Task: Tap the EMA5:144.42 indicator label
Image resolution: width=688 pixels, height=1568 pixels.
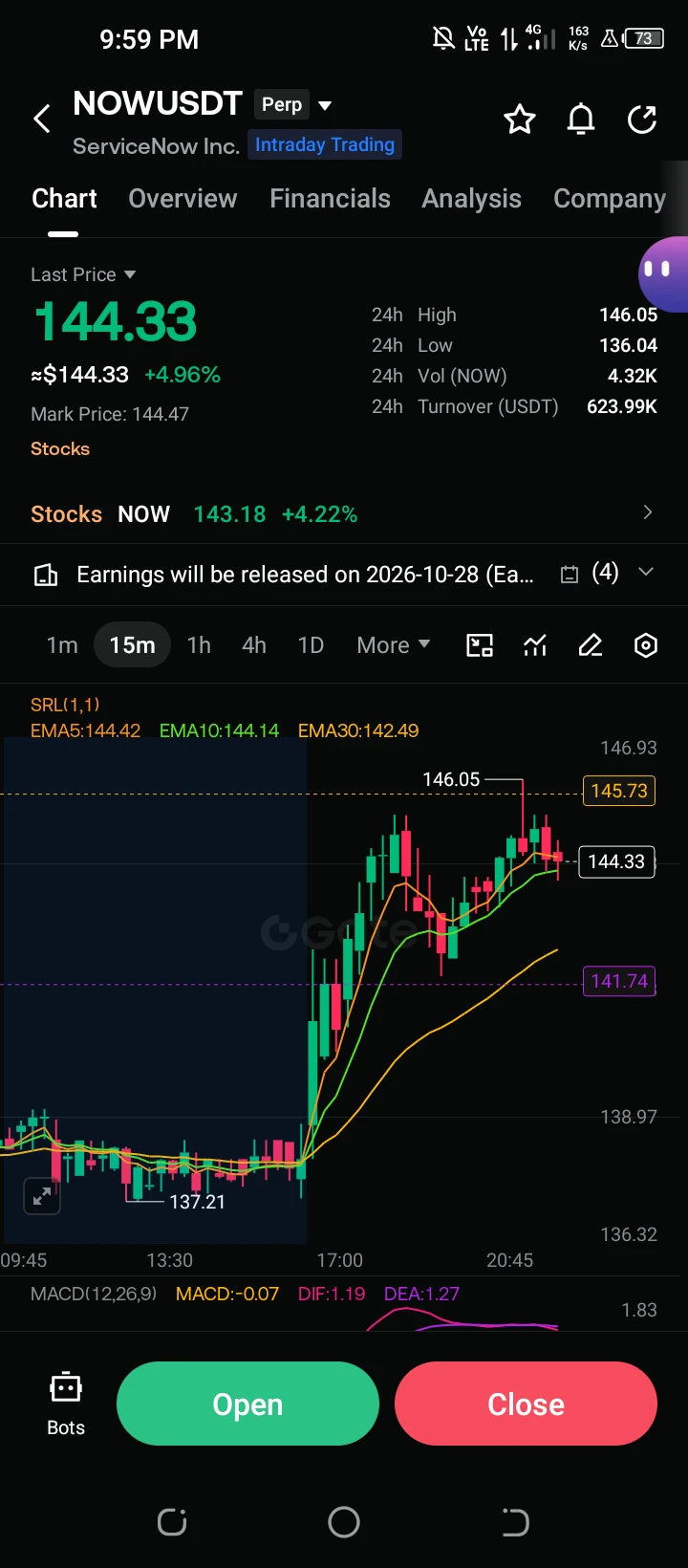Action: [x=85, y=730]
